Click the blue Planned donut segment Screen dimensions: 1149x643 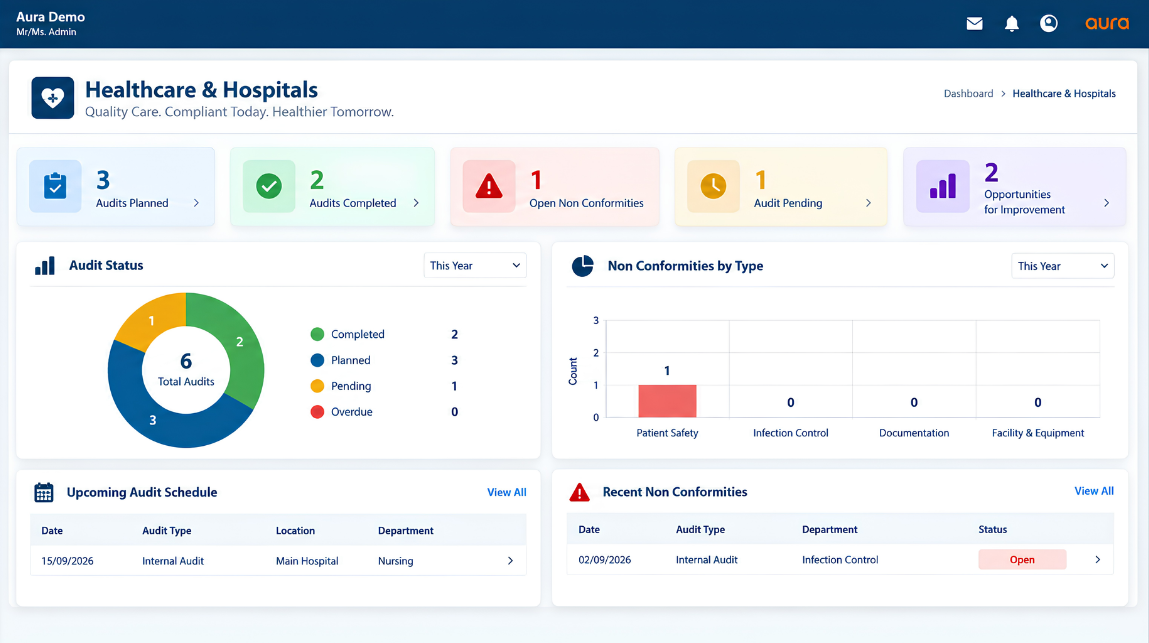152,420
